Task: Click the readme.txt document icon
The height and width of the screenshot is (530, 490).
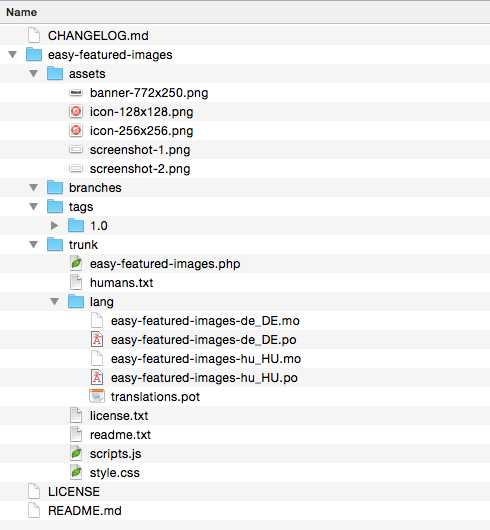Action: pyautogui.click(x=76, y=434)
